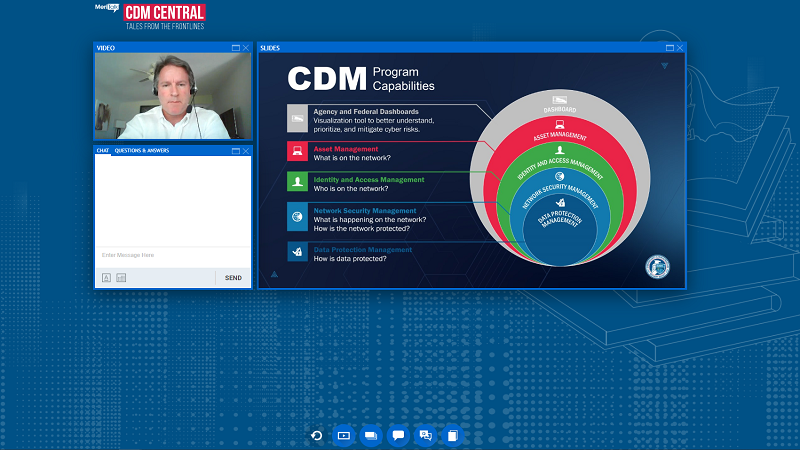Click the reset layout arrow icon
This screenshot has height=450, width=800.
316,435
